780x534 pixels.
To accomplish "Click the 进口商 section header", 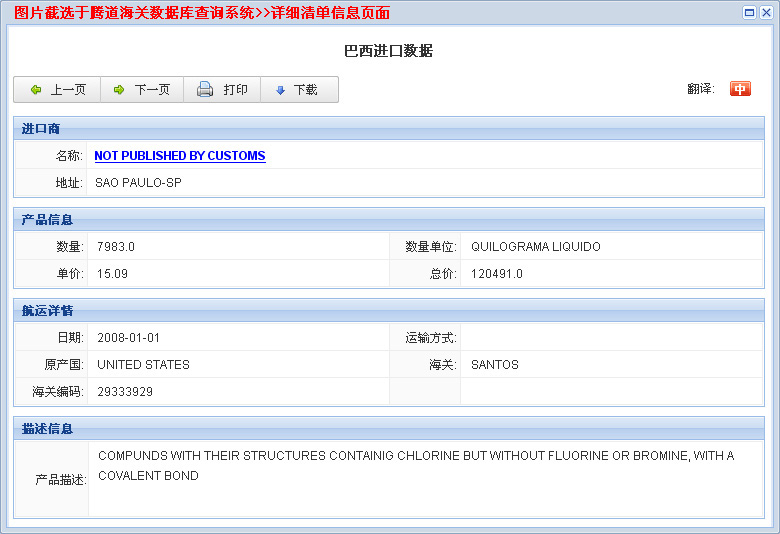I will tap(41, 129).
